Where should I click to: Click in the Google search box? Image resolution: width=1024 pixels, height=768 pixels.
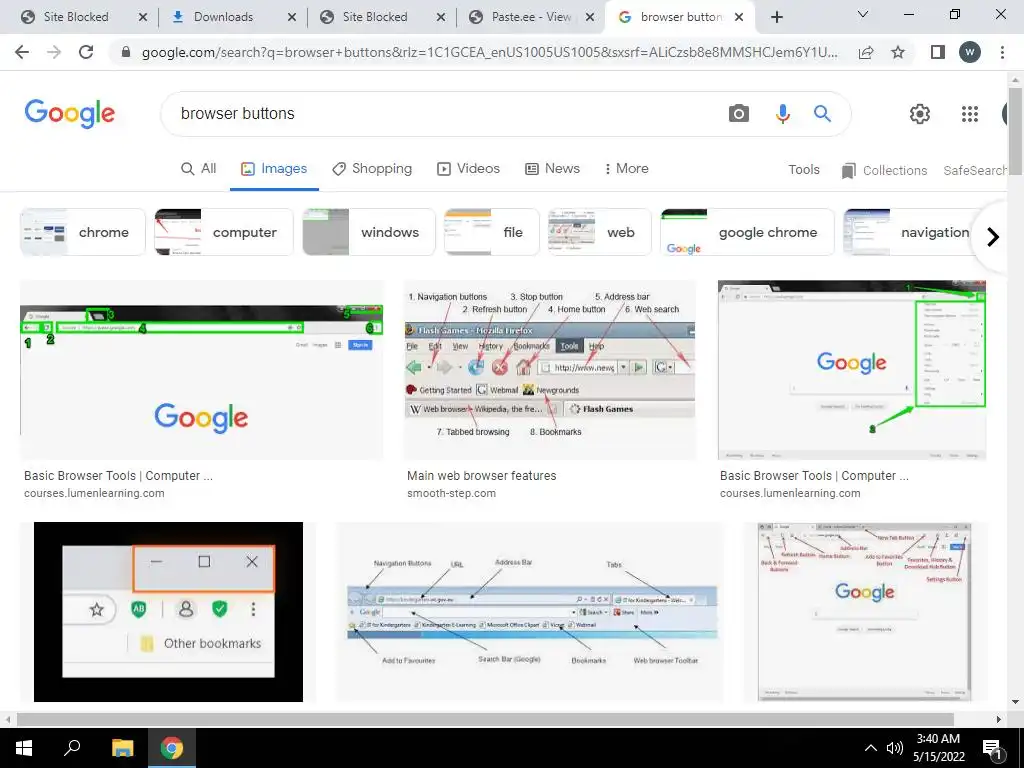click(444, 114)
